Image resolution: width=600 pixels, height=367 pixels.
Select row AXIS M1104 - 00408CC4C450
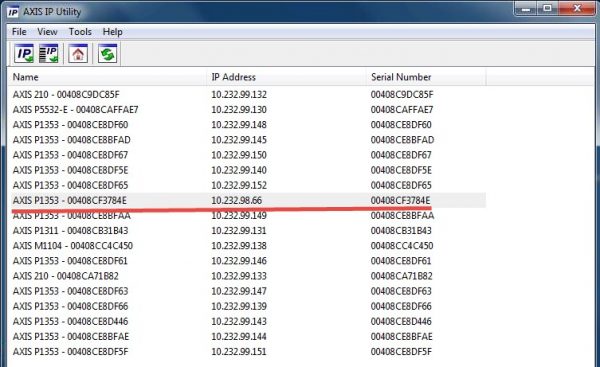[x=247, y=246]
